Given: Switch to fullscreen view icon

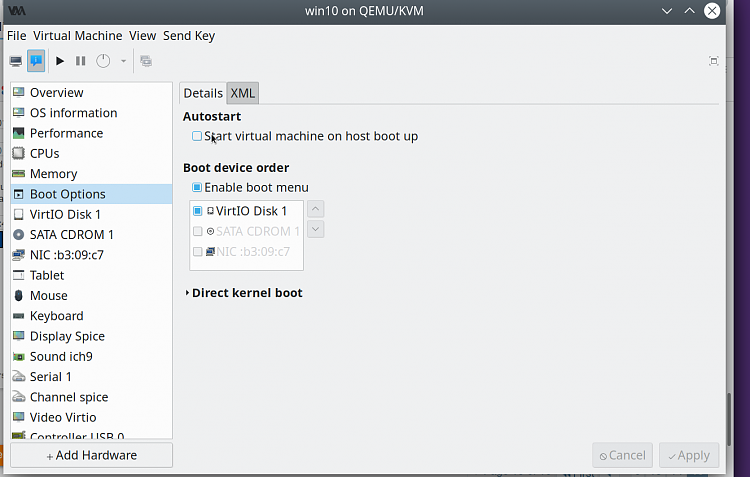Looking at the screenshot, I should [714, 61].
